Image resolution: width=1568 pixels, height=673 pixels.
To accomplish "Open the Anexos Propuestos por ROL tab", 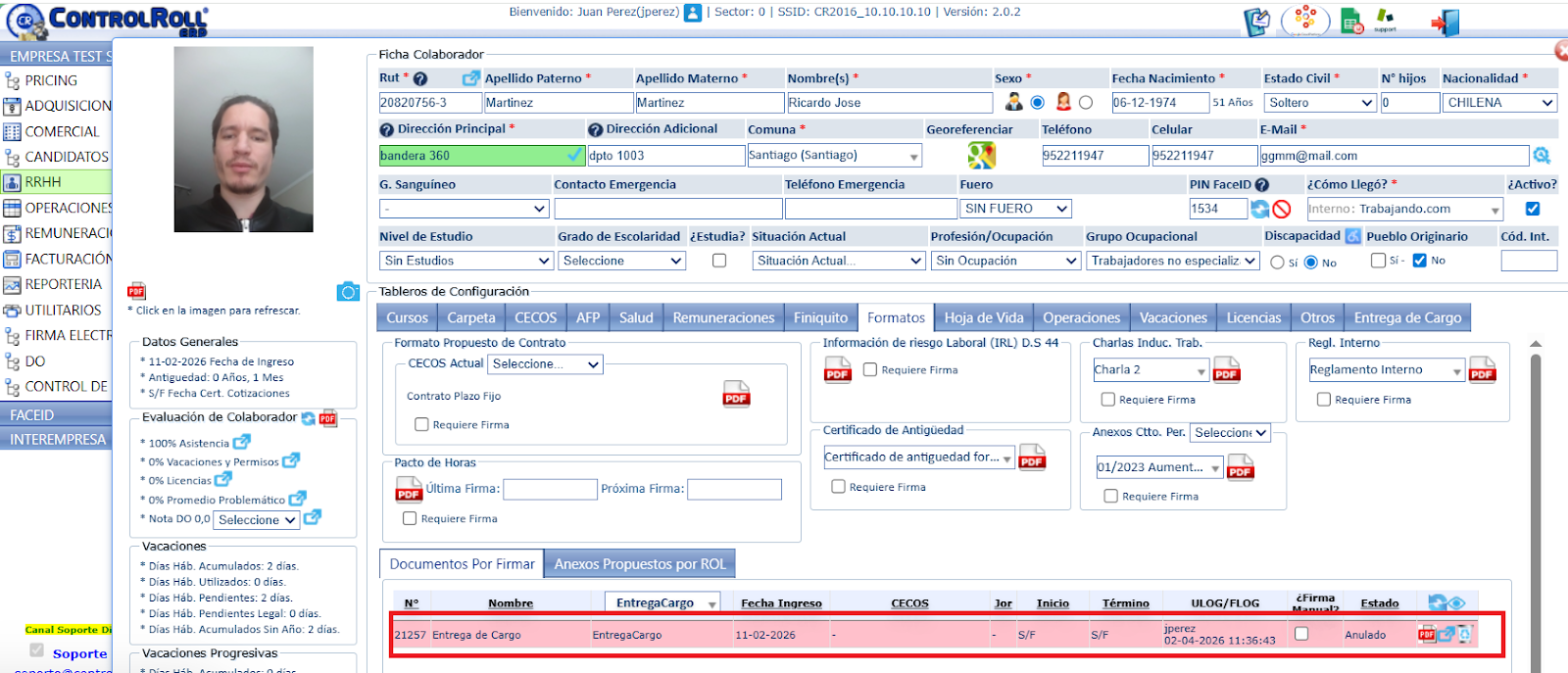I will point(640,564).
